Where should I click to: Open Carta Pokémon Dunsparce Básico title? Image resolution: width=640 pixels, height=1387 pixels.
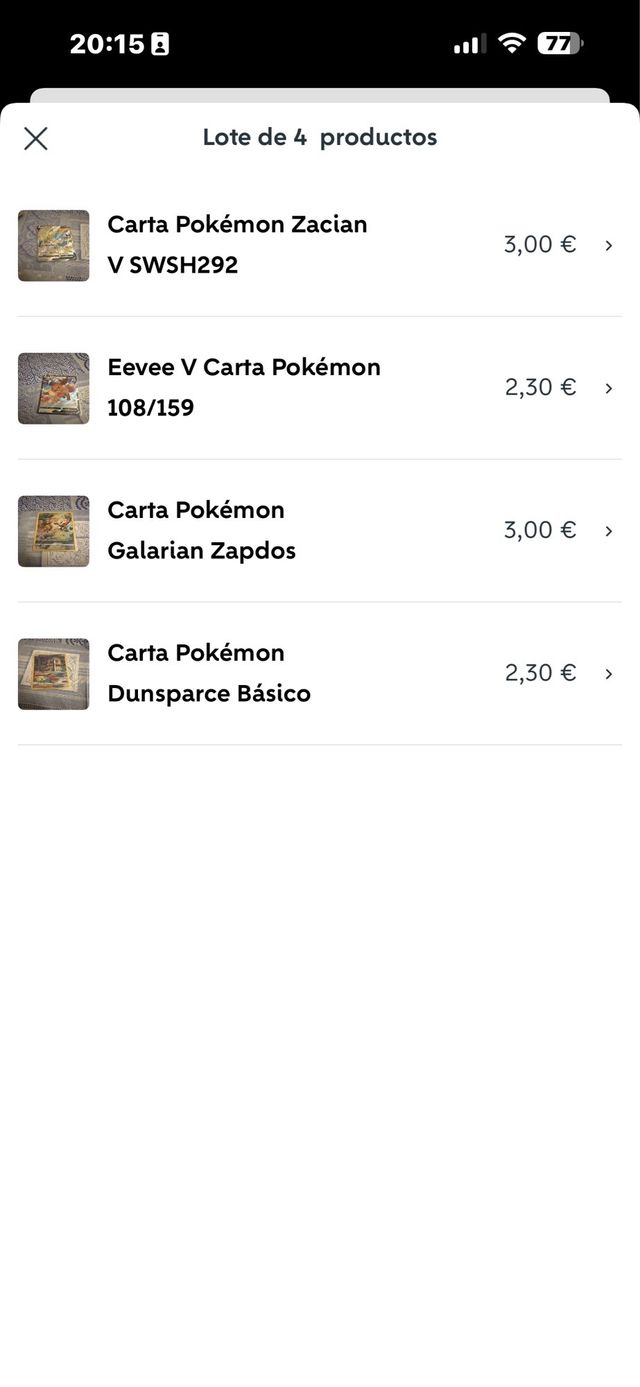click(x=209, y=674)
